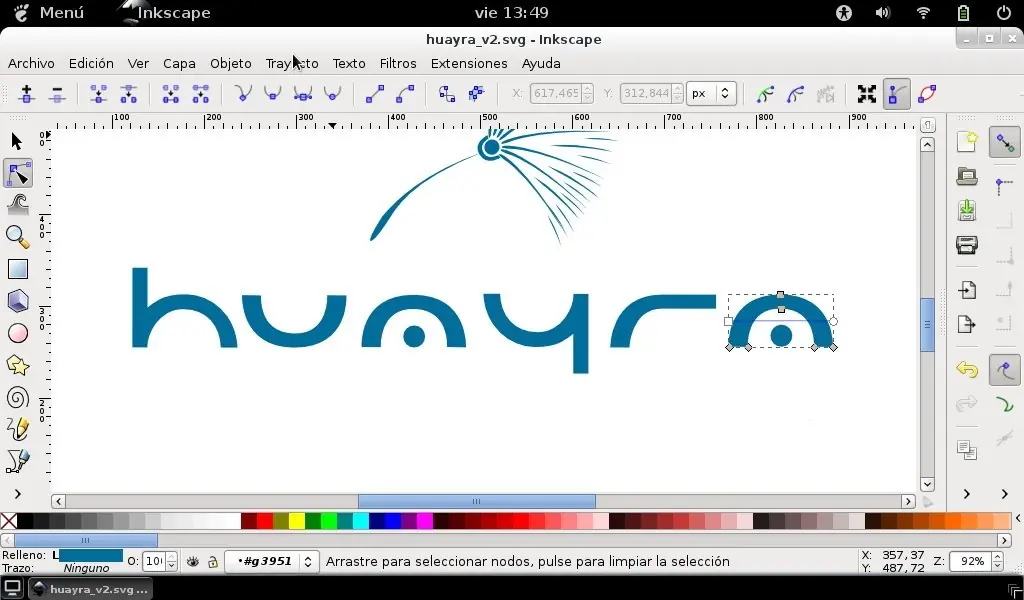The width and height of the screenshot is (1024, 600).
Task: Click the convert object to path icon
Action: (x=447, y=94)
